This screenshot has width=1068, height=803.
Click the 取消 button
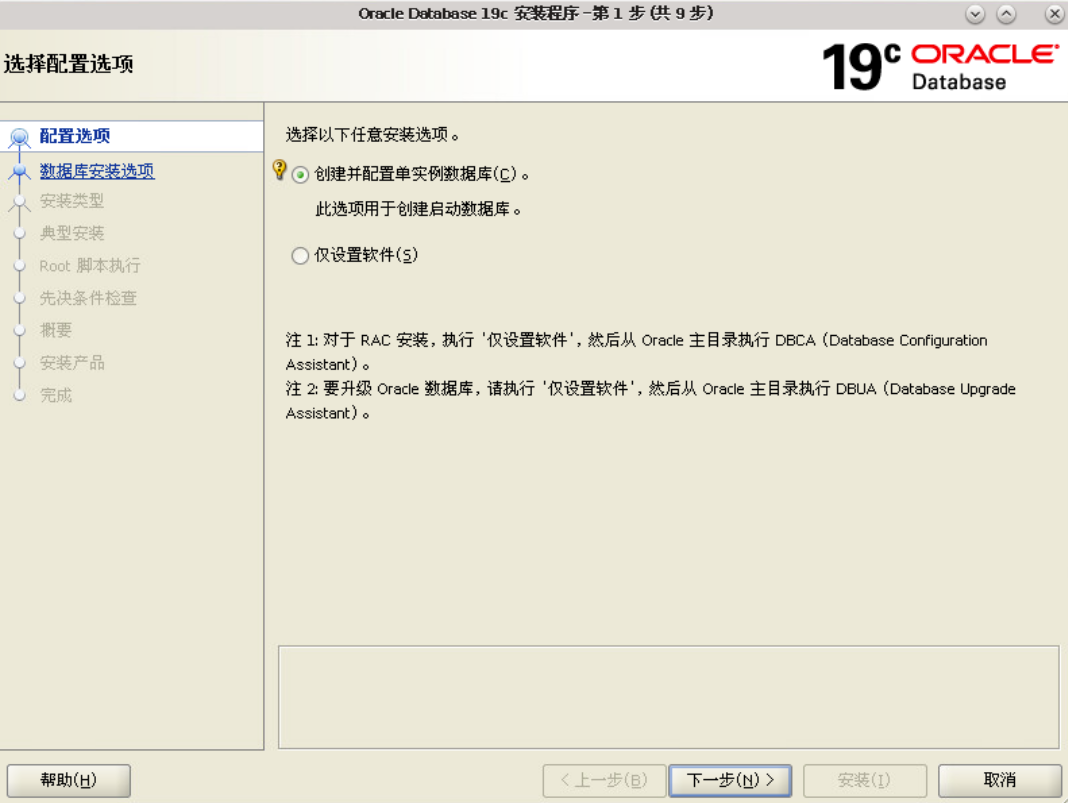(999, 780)
